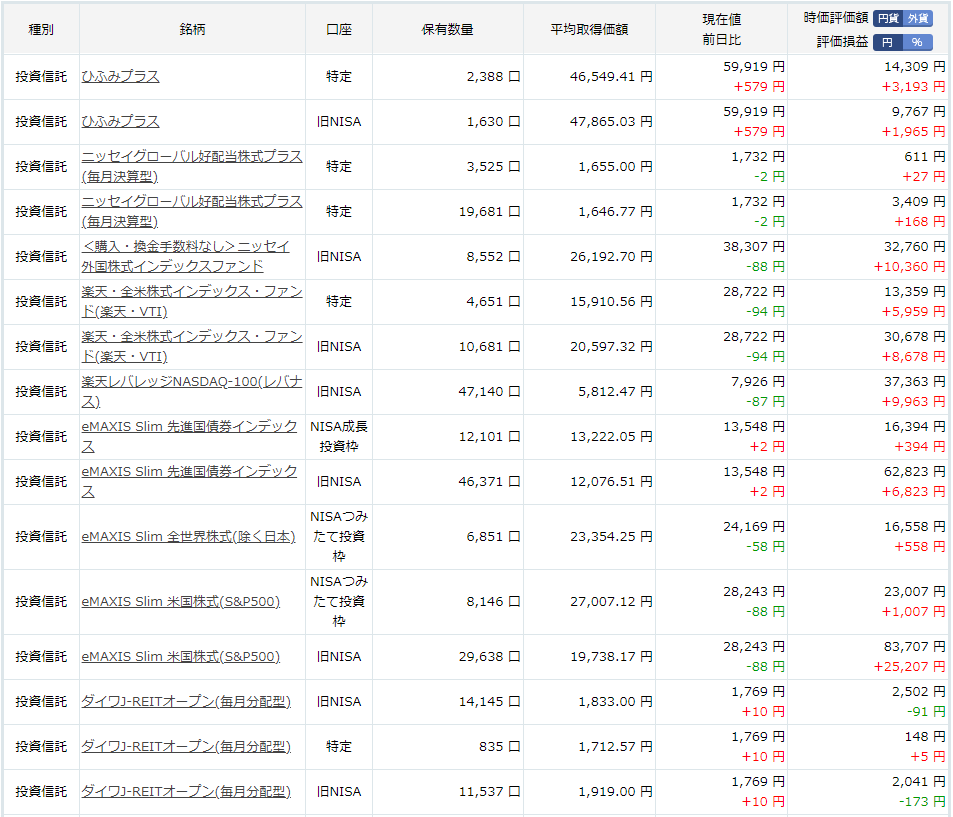Viewport: 953px width, 817px height.
Task: Open 楽天・VTI fund in 旧NISA account
Action: click(x=192, y=346)
